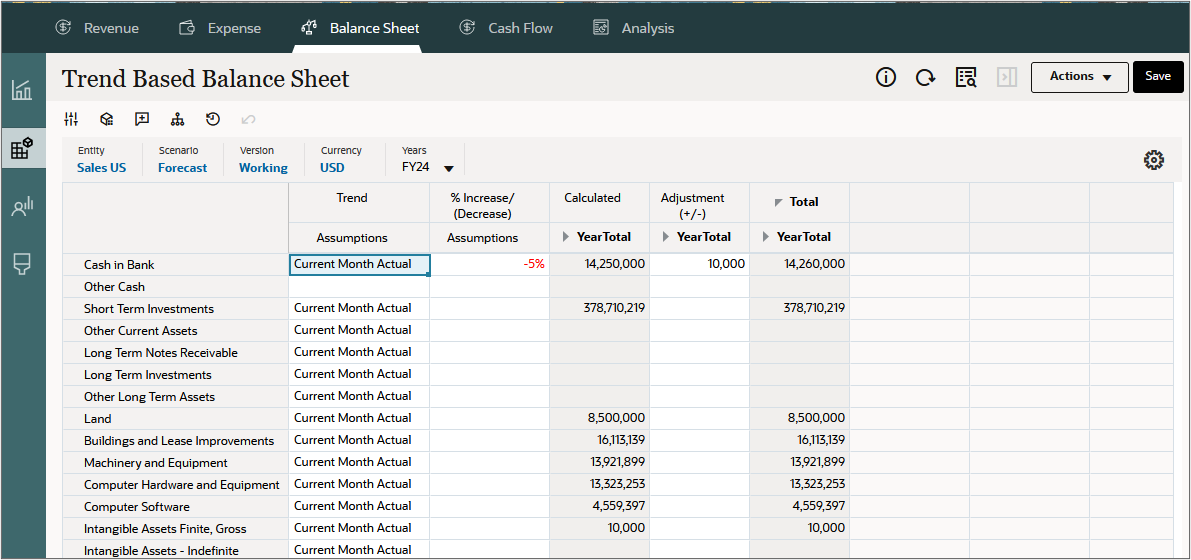Open the form settings gear icon
This screenshot has height=560, width=1191.
point(1154,160)
